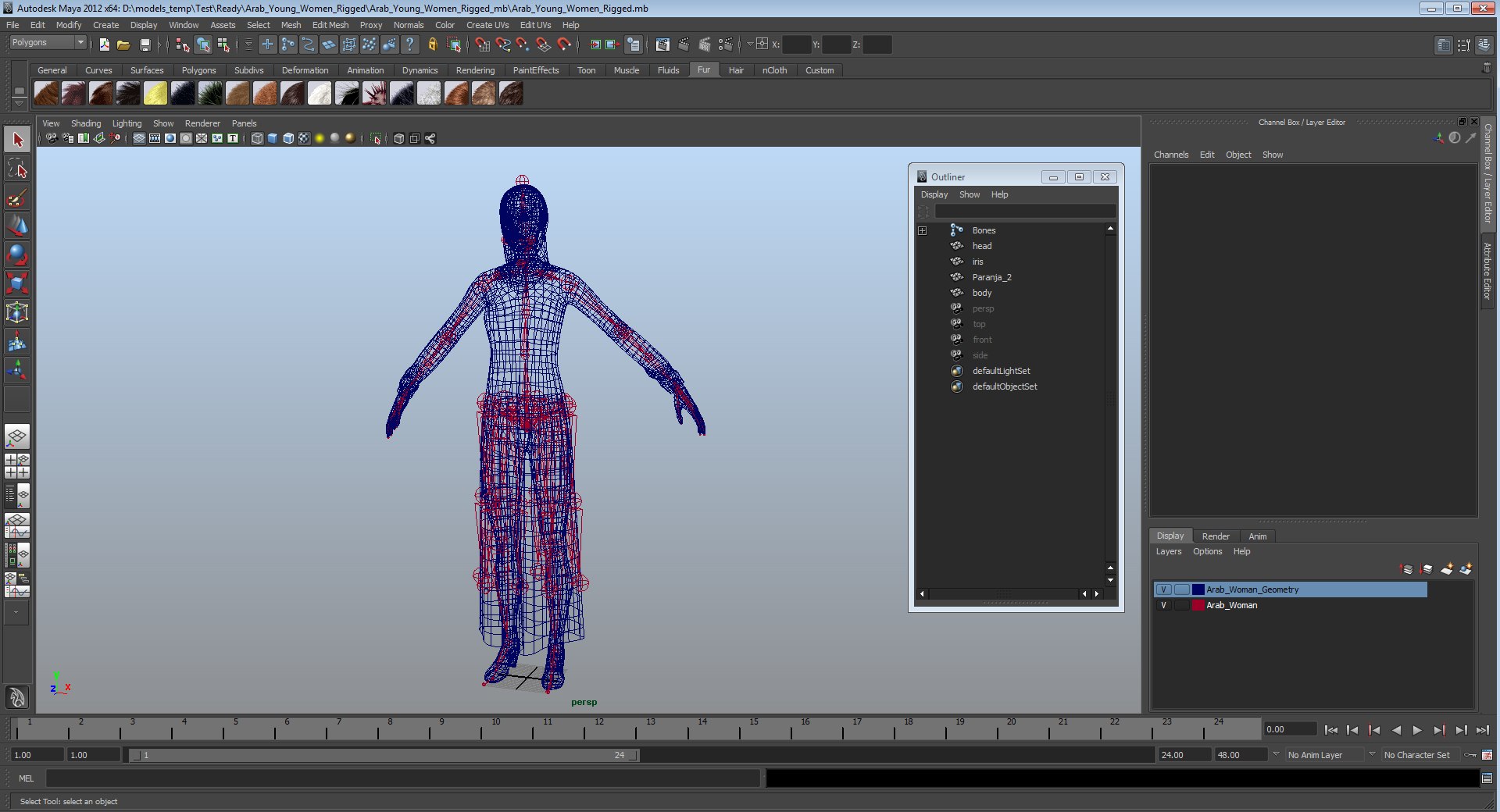This screenshot has width=1500, height=812.
Task: Switch to the Polygons shelf tab
Action: click(198, 70)
